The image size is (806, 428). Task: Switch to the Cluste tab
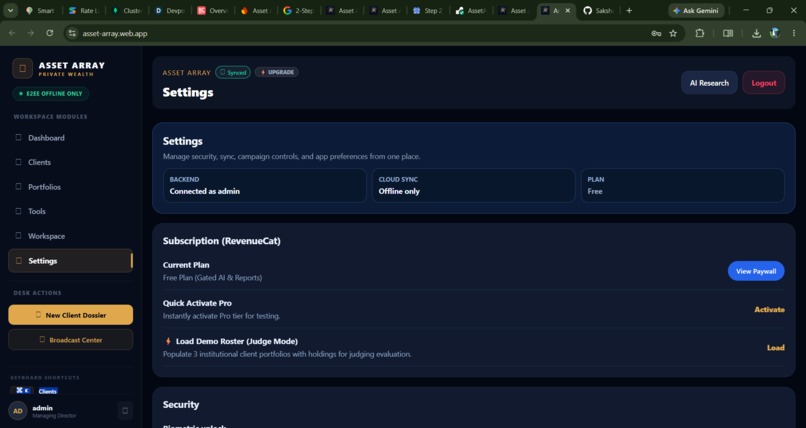[127, 10]
